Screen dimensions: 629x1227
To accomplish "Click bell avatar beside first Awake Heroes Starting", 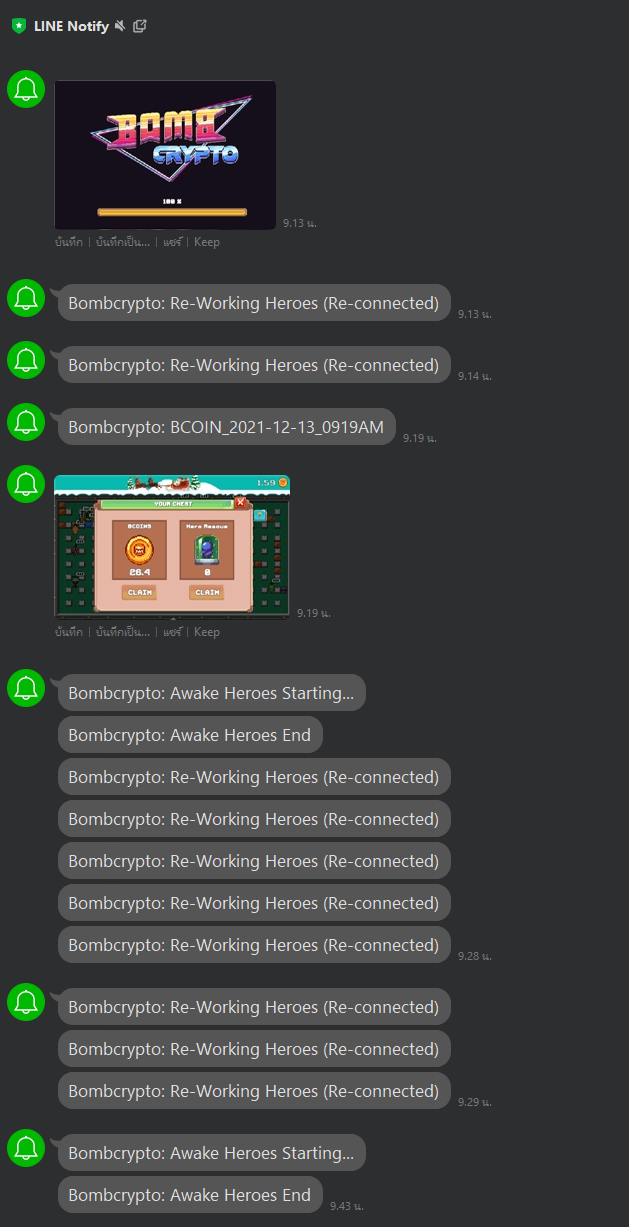I will pyautogui.click(x=27, y=688).
